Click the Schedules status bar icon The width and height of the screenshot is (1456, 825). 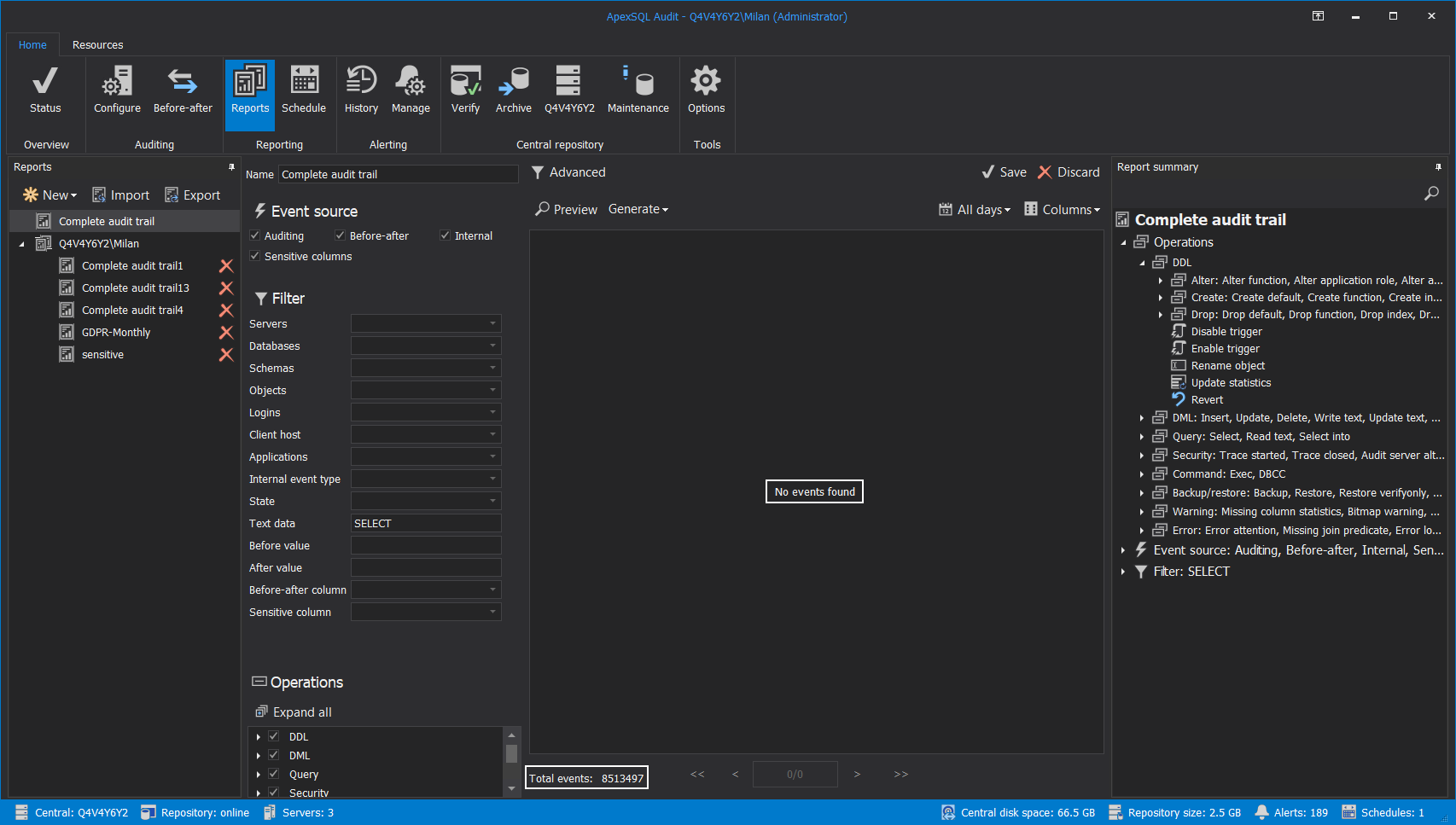click(x=1348, y=812)
